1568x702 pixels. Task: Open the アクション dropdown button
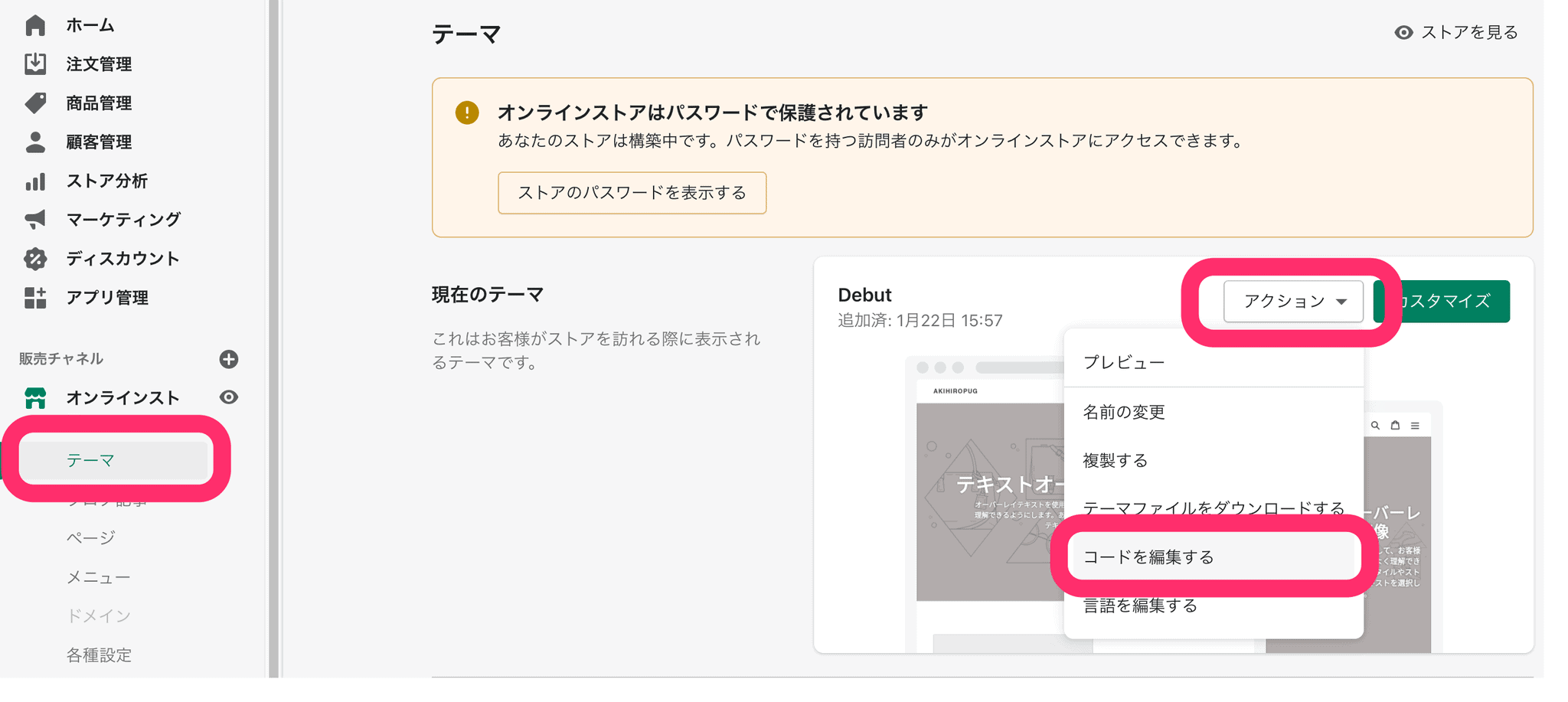click(1292, 302)
